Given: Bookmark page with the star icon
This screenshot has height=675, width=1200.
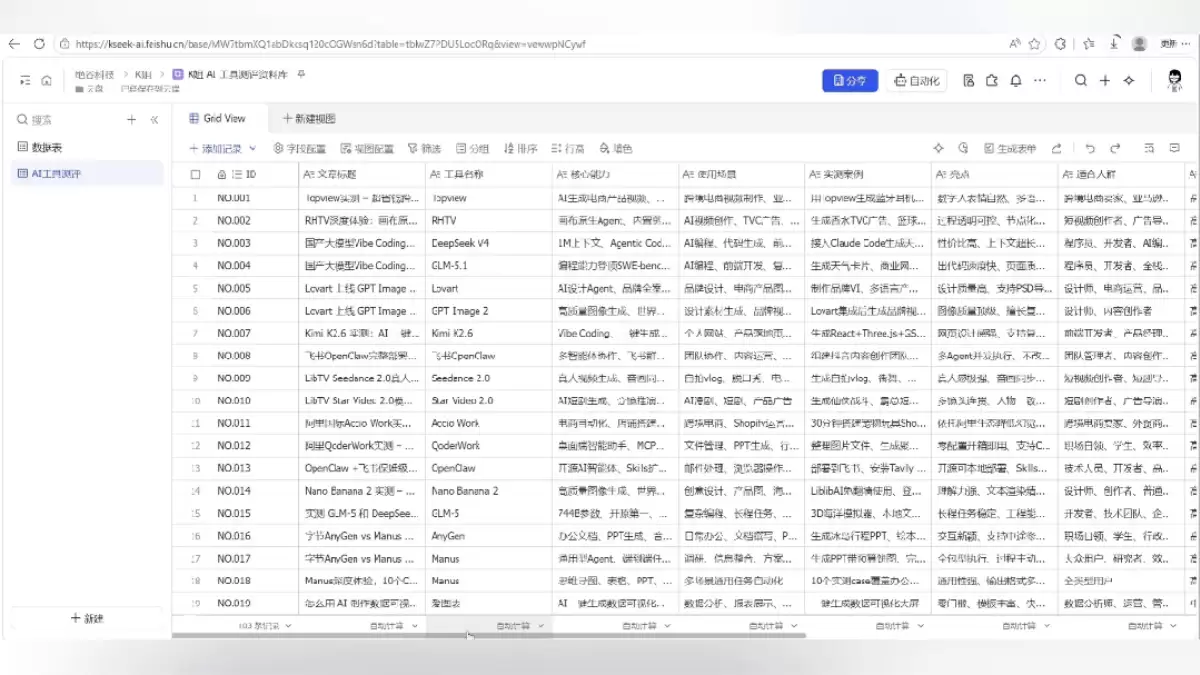Looking at the screenshot, I should pos(1035,44).
